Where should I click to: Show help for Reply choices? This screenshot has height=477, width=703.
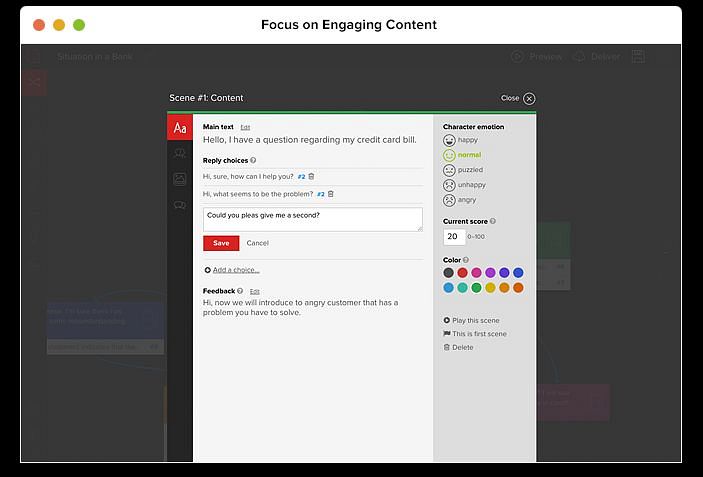pyautogui.click(x=253, y=160)
